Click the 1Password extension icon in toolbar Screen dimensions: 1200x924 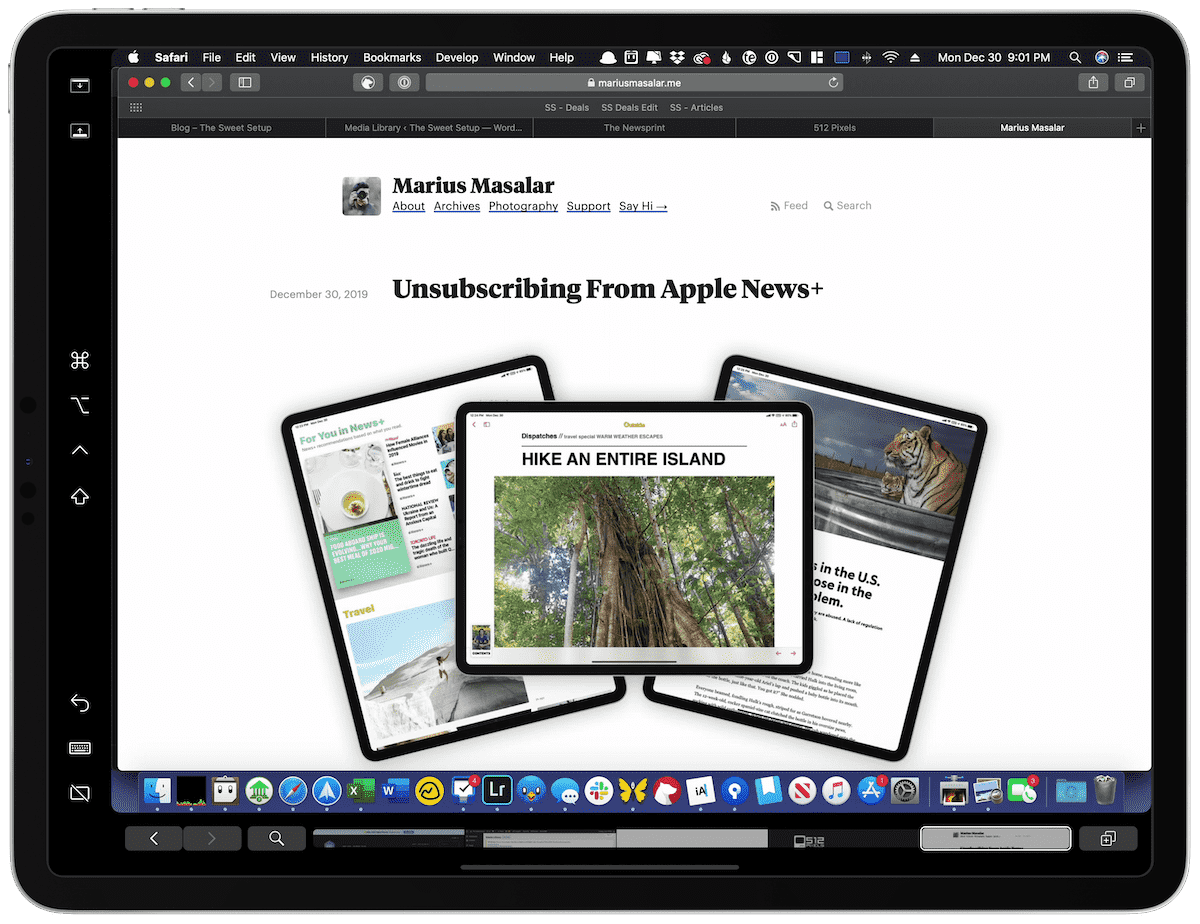coord(404,82)
